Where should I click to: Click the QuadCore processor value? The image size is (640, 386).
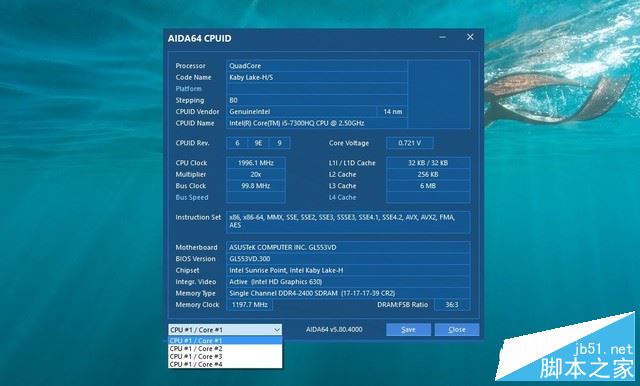tap(317, 66)
